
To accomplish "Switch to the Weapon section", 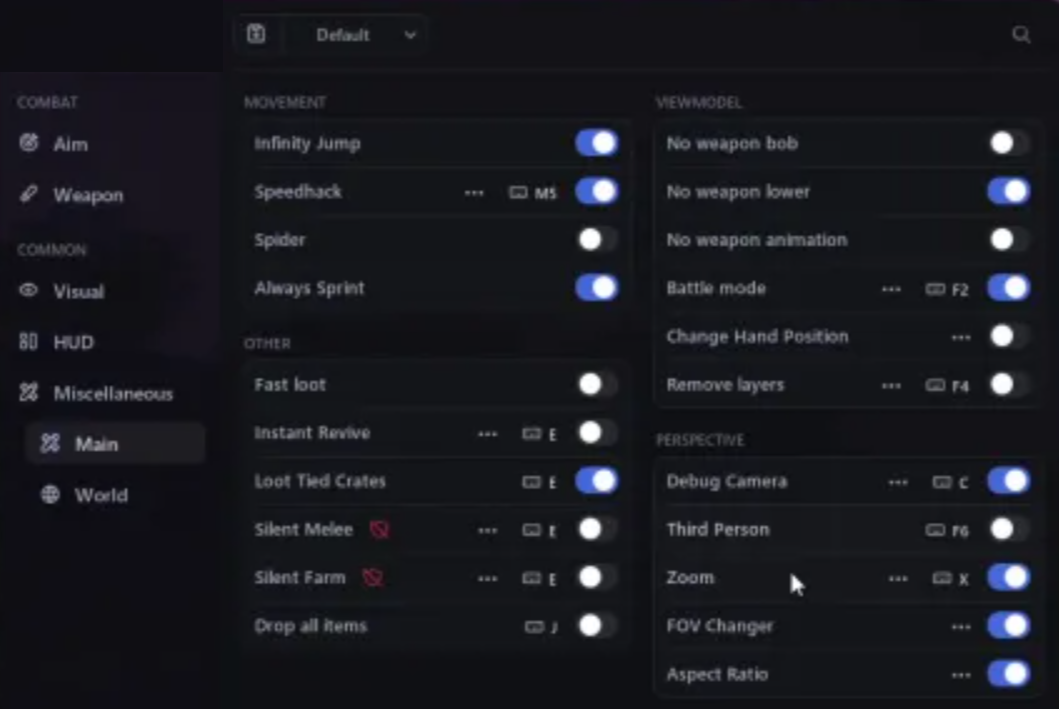I will (x=88, y=195).
